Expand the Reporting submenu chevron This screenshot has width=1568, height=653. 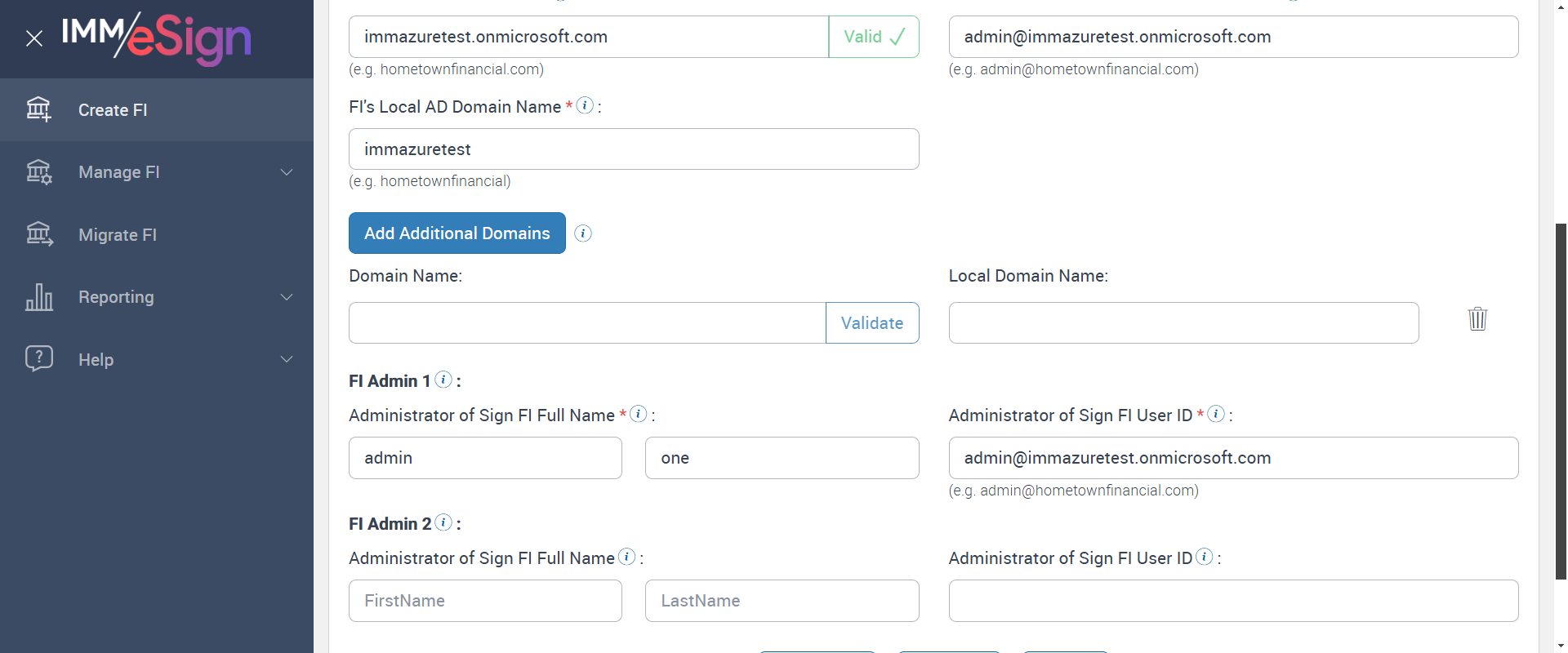[287, 297]
